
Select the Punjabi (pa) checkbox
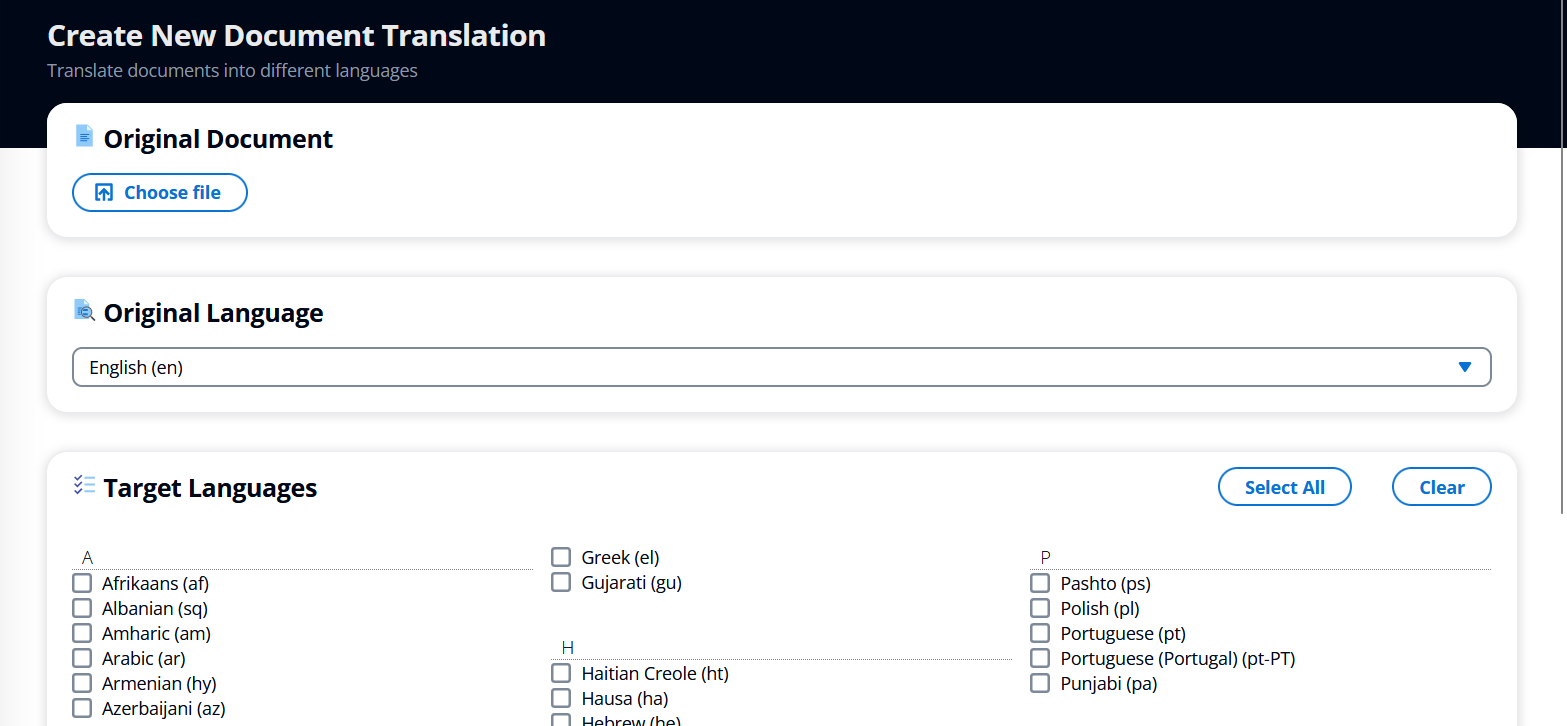(1040, 683)
